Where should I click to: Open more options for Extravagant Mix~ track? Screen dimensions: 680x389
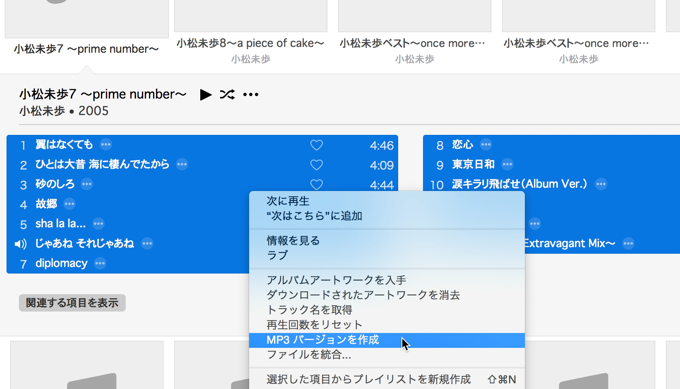[628, 243]
